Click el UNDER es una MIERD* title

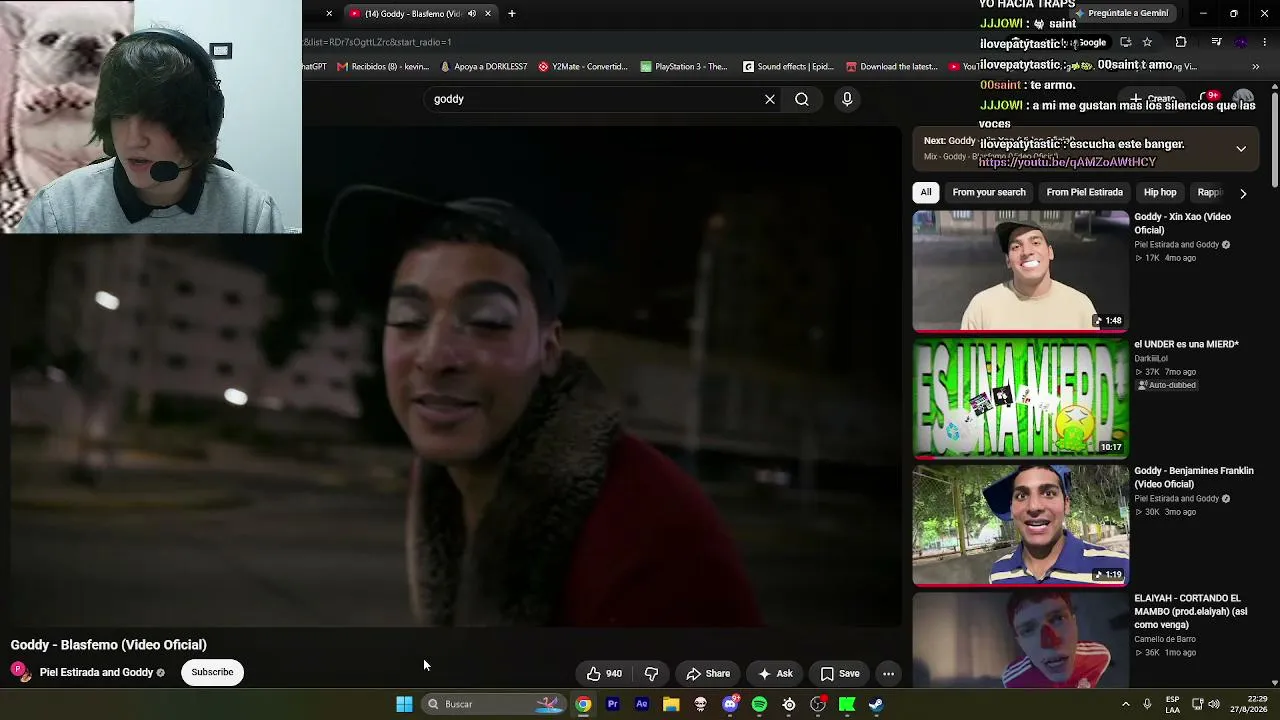(x=1186, y=344)
